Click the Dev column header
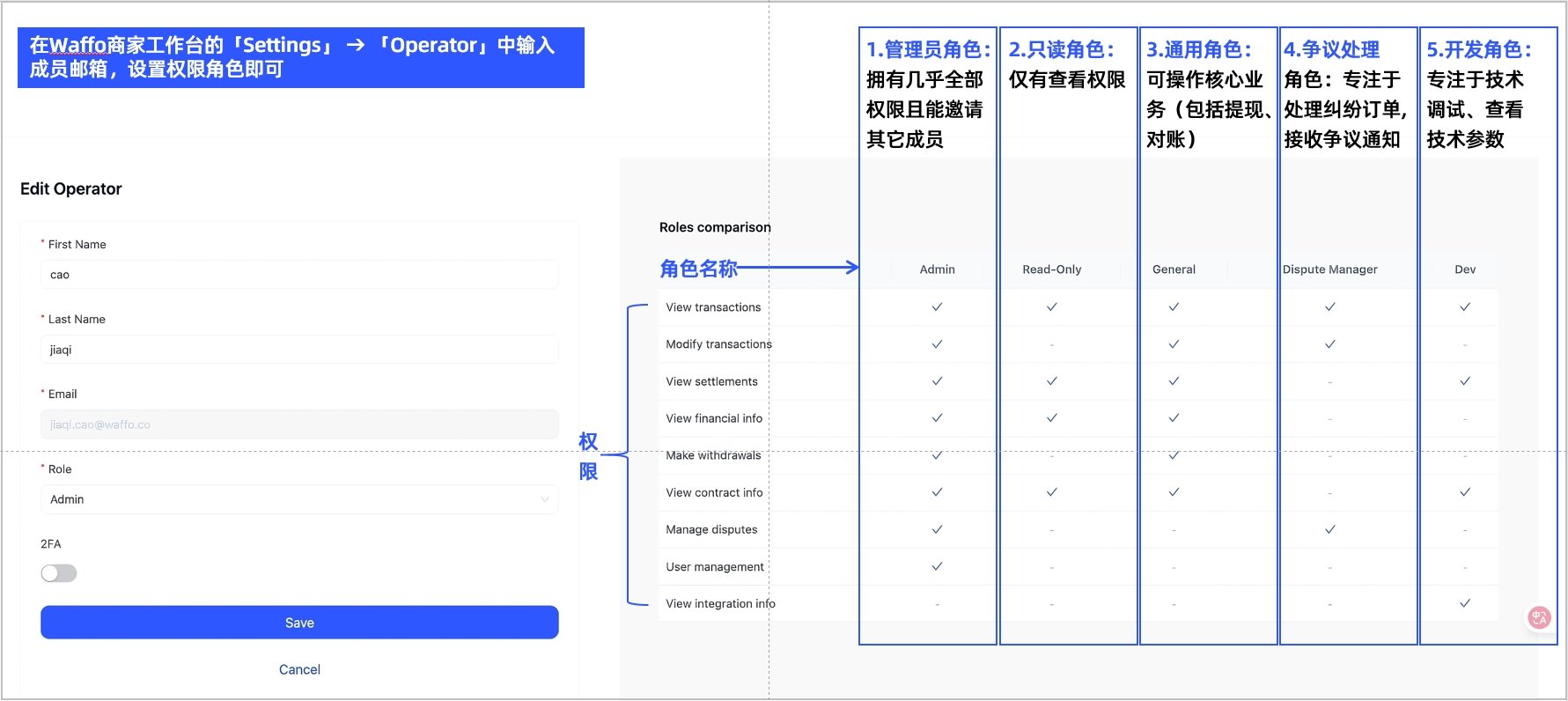Image resolution: width=1568 pixels, height=701 pixels. tap(1465, 269)
